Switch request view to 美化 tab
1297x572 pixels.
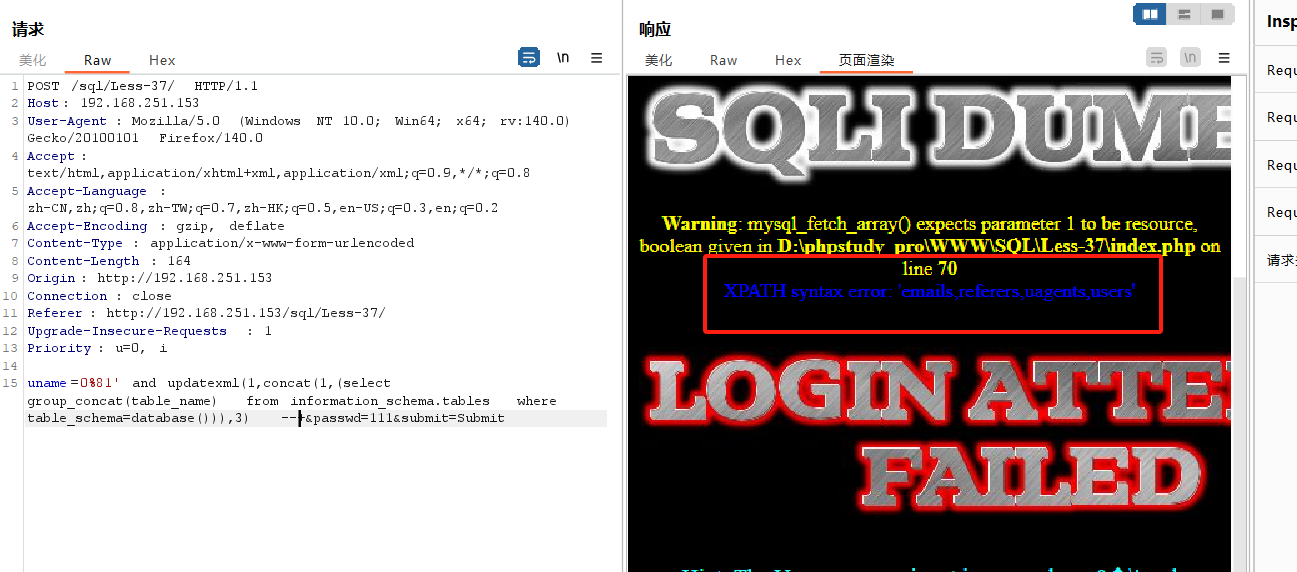(32, 60)
